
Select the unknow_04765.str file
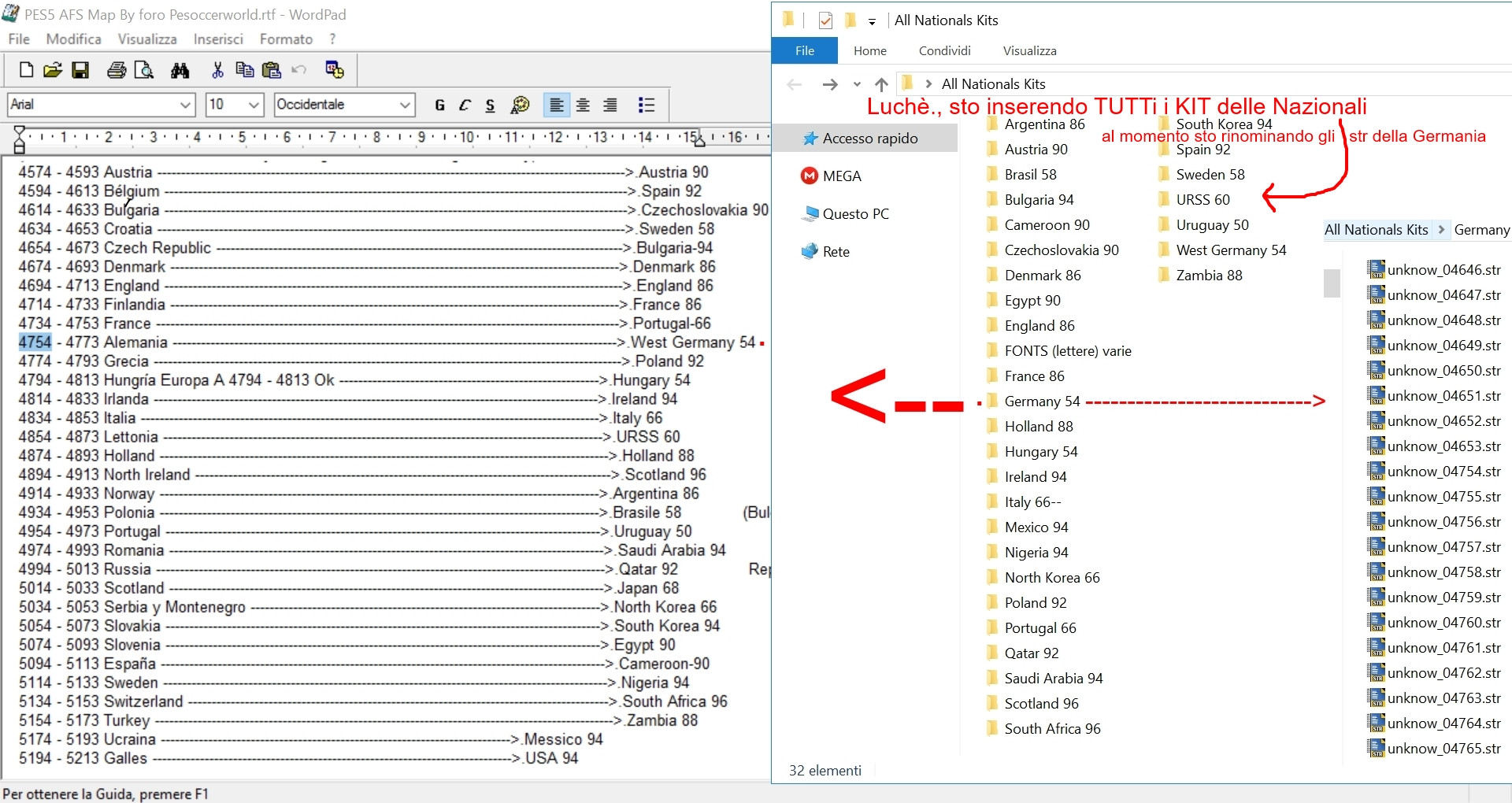[x=1434, y=748]
